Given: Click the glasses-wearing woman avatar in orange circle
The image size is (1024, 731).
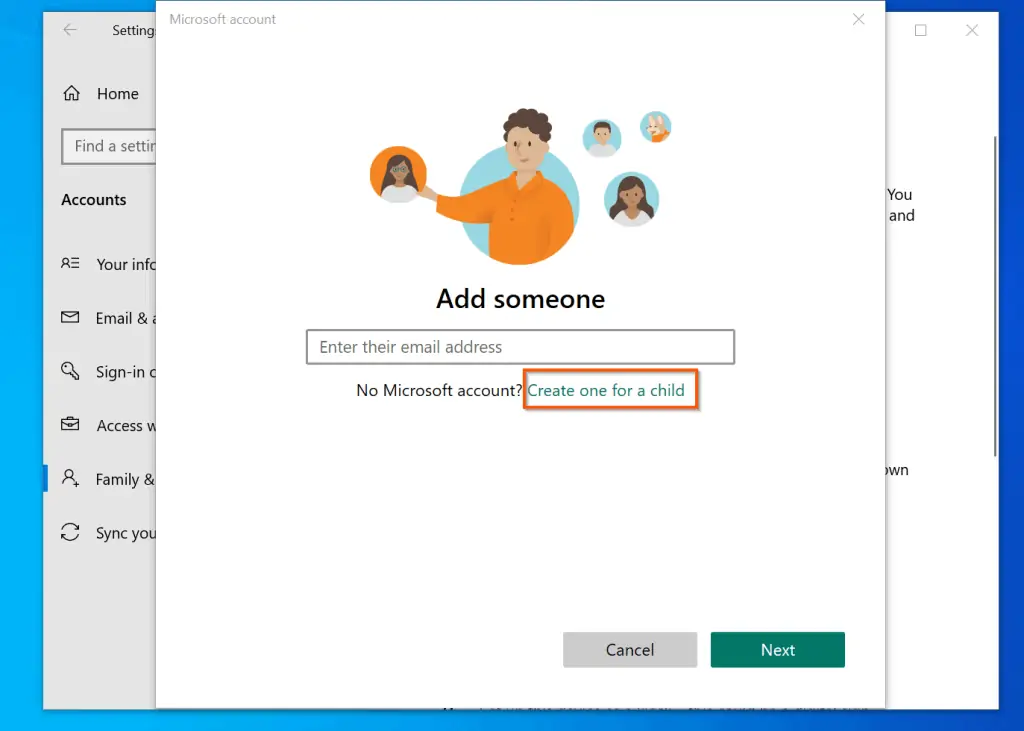Looking at the screenshot, I should point(398,175).
